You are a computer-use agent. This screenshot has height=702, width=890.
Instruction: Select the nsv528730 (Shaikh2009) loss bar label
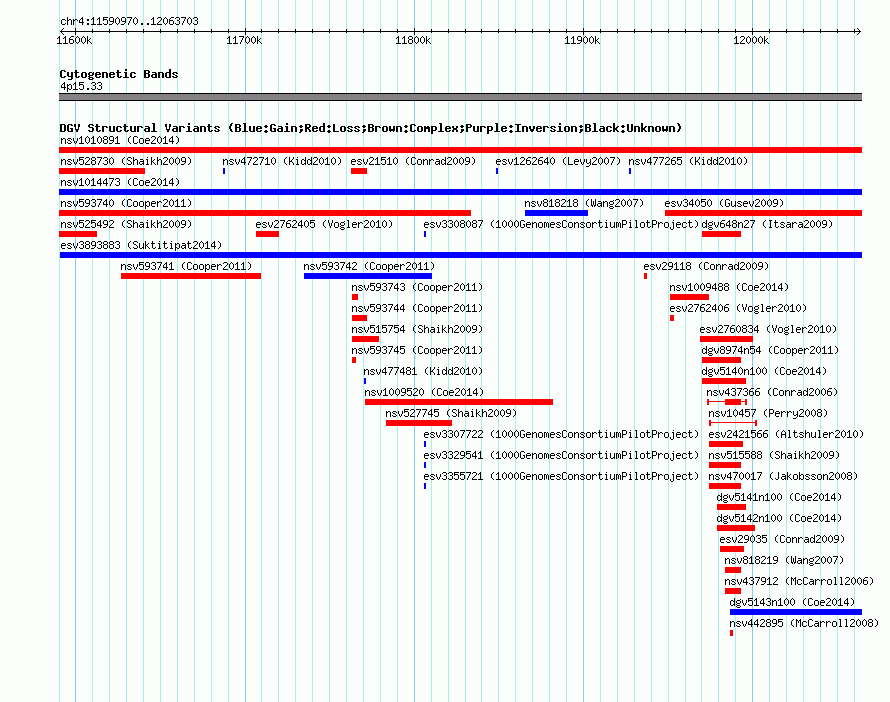click(126, 161)
